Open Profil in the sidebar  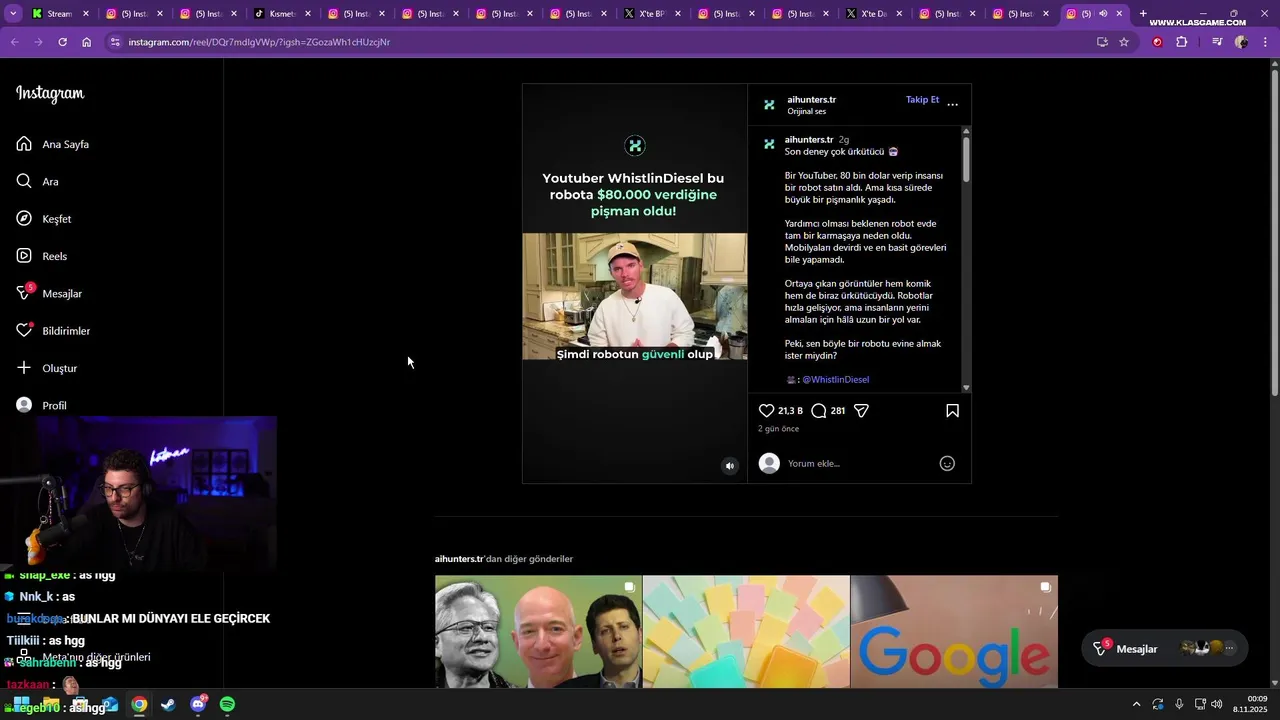pyautogui.click(x=42, y=405)
